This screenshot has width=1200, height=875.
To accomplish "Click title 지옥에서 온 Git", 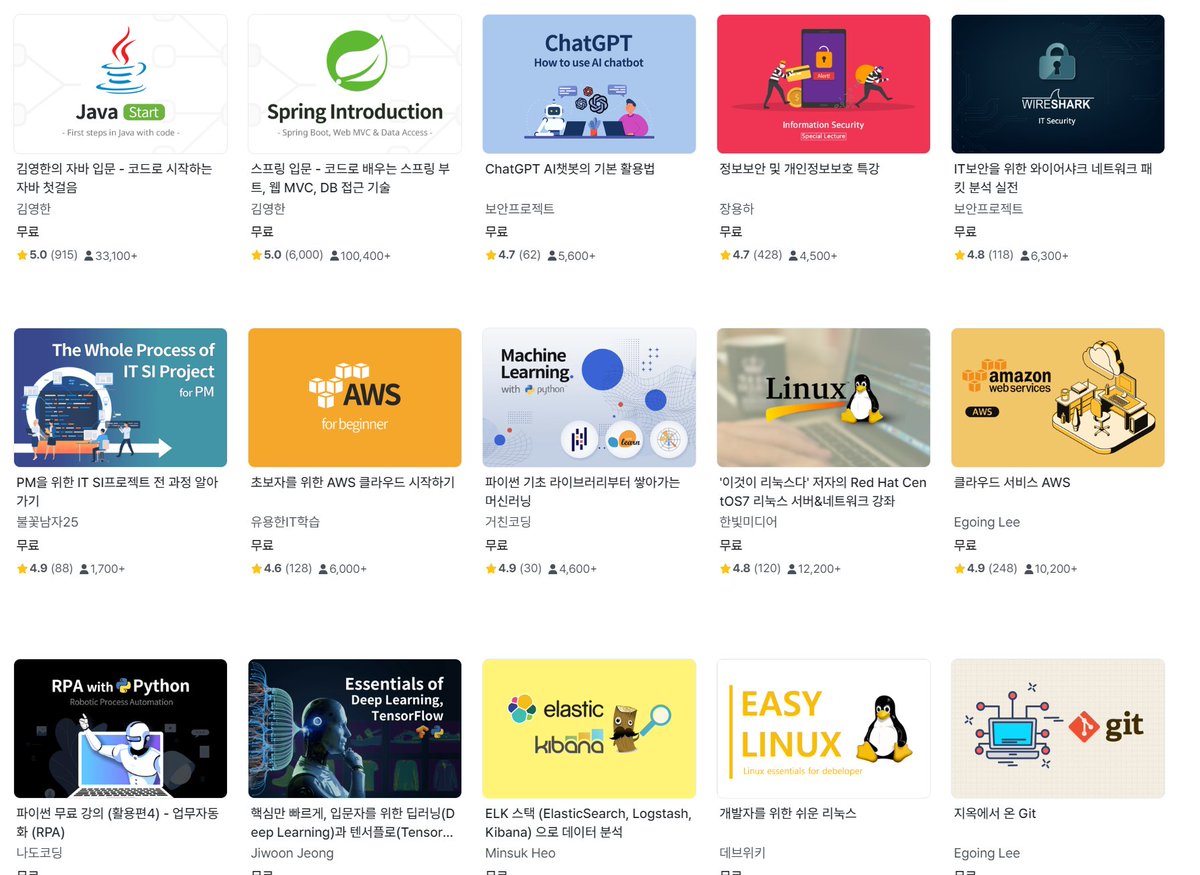I will click(995, 813).
